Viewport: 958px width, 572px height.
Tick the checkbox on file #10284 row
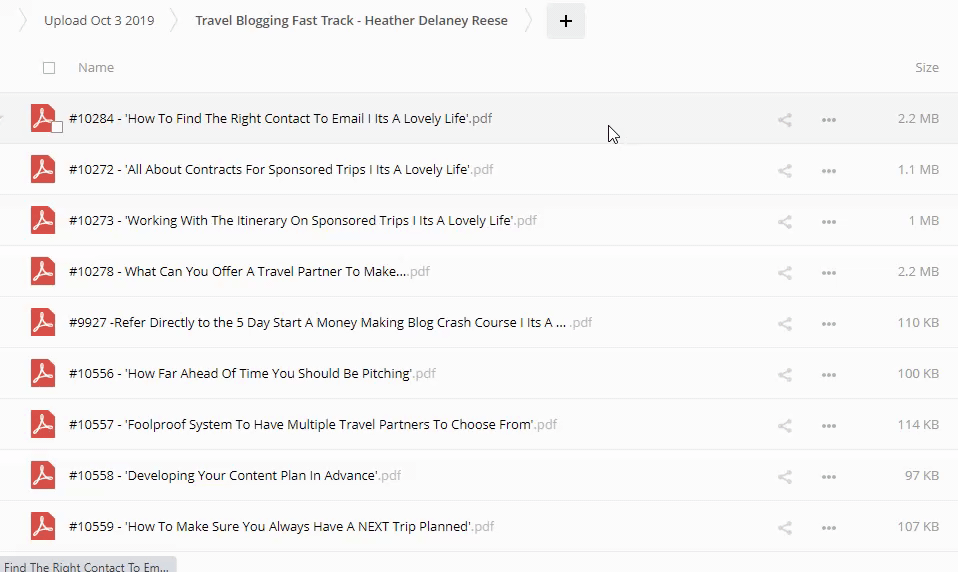click(x=57, y=127)
